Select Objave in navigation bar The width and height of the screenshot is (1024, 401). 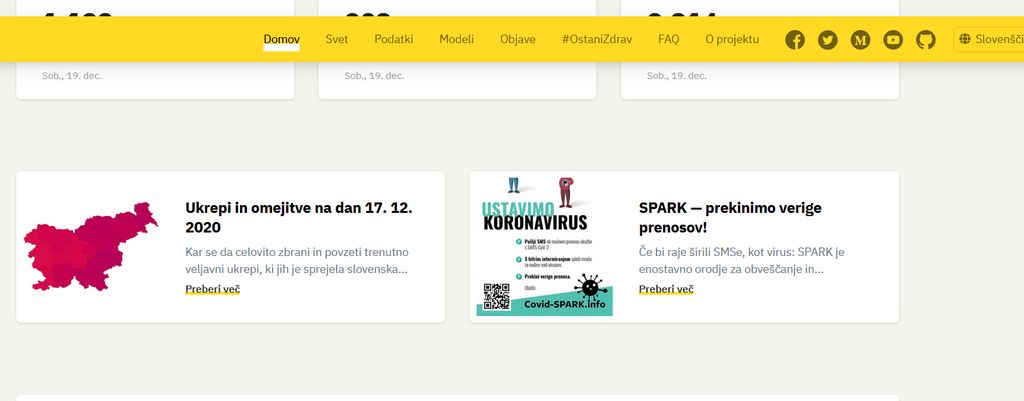click(517, 40)
